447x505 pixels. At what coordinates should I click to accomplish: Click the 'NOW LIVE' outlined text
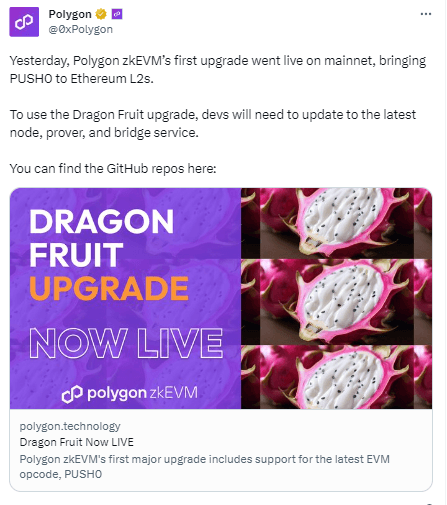click(126, 343)
